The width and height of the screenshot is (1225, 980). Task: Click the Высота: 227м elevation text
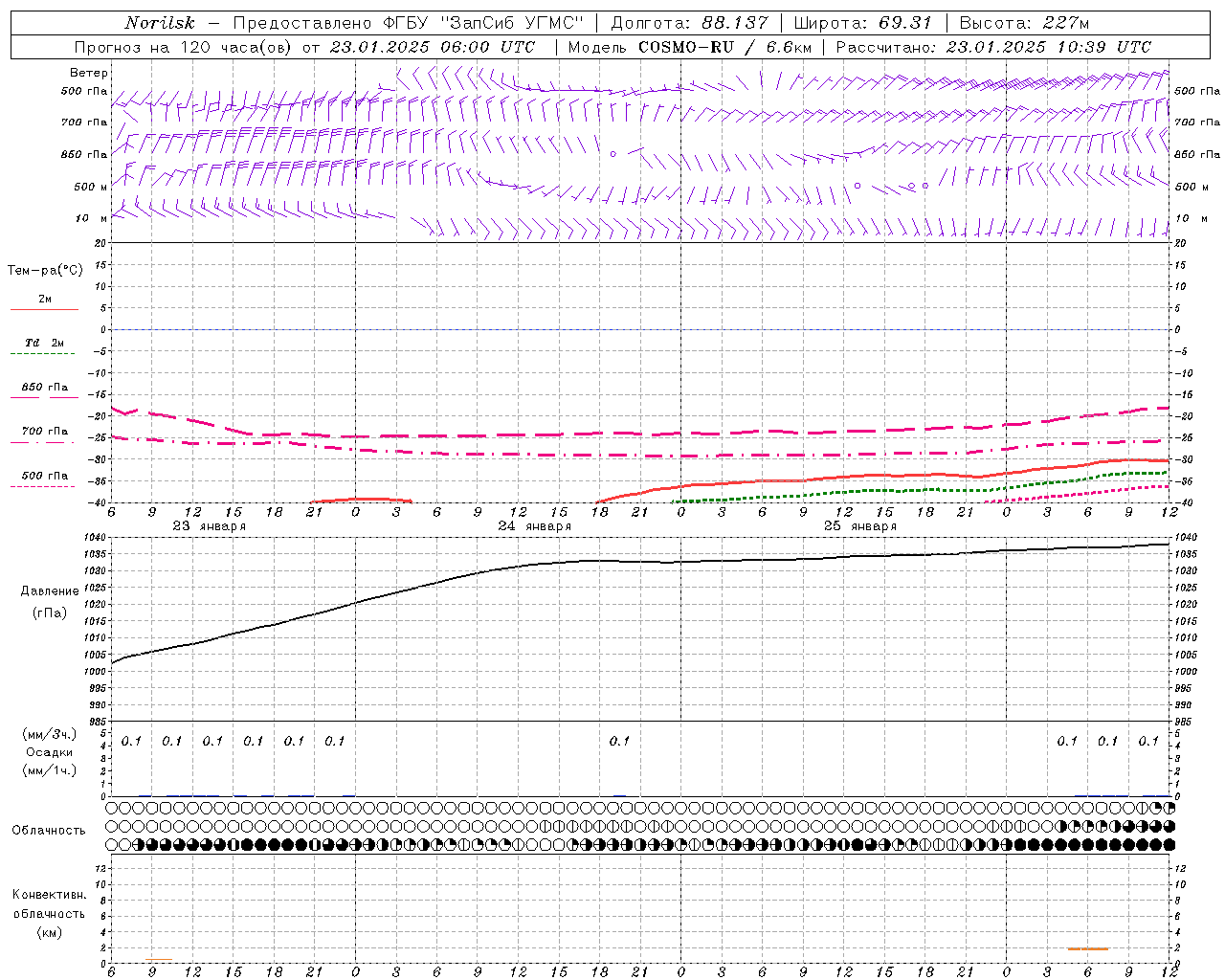pyautogui.click(x=1024, y=23)
